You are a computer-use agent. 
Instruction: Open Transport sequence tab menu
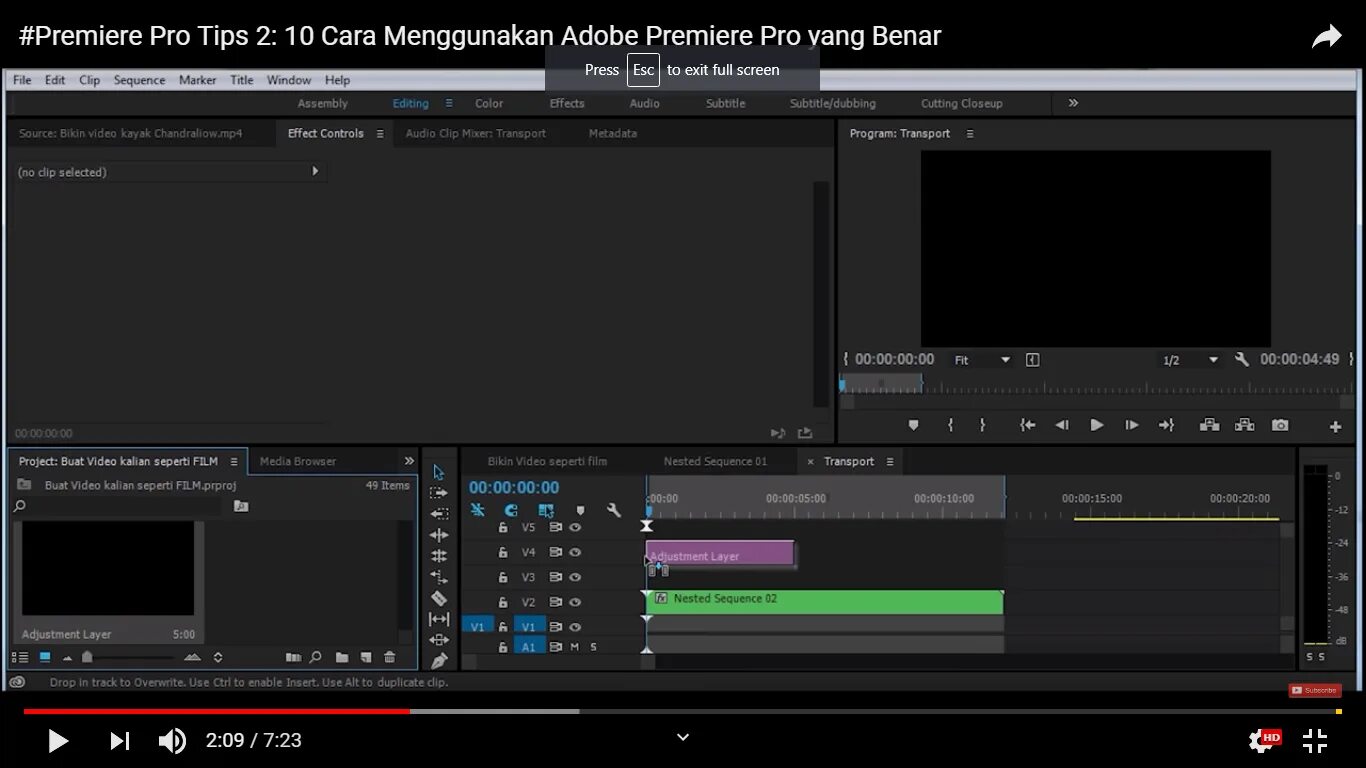[890, 461]
